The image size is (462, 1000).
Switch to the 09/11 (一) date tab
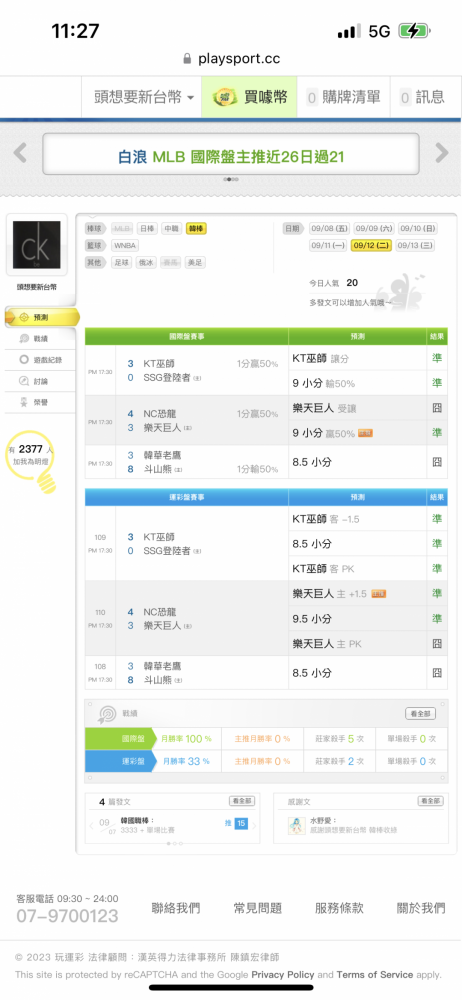[x=328, y=246]
